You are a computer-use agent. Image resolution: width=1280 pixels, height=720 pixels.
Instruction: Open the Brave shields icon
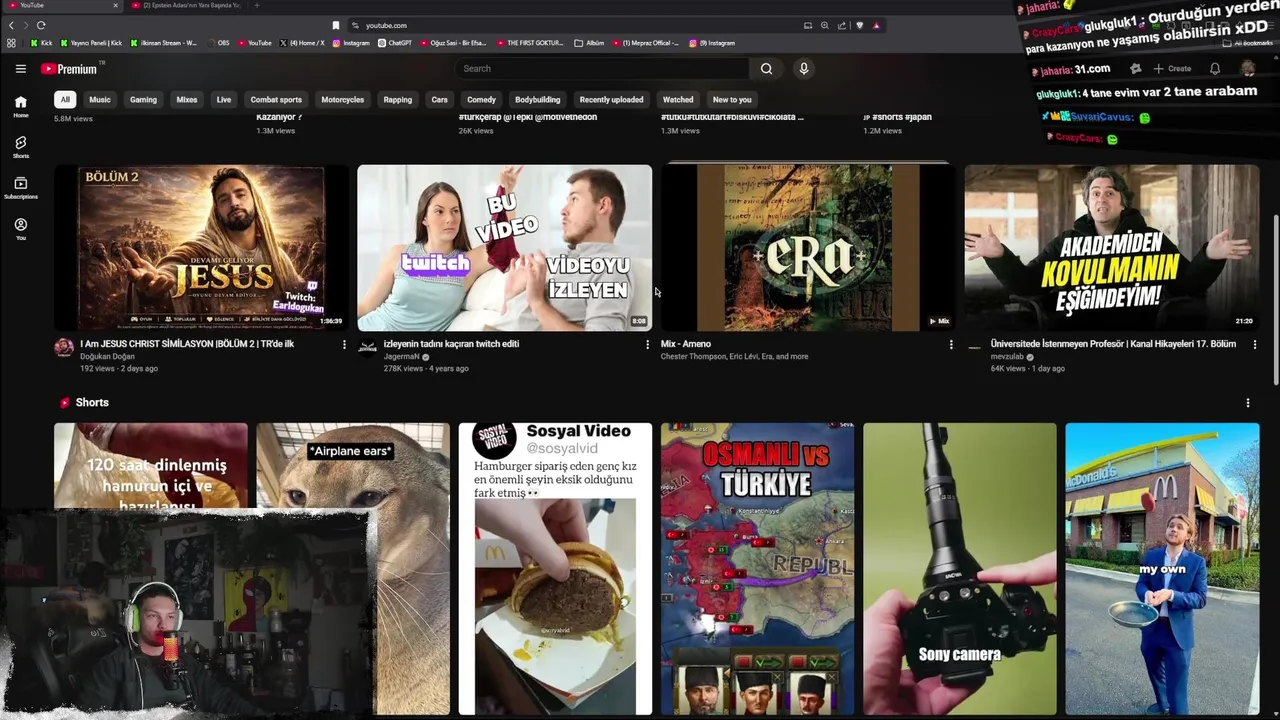point(859,25)
